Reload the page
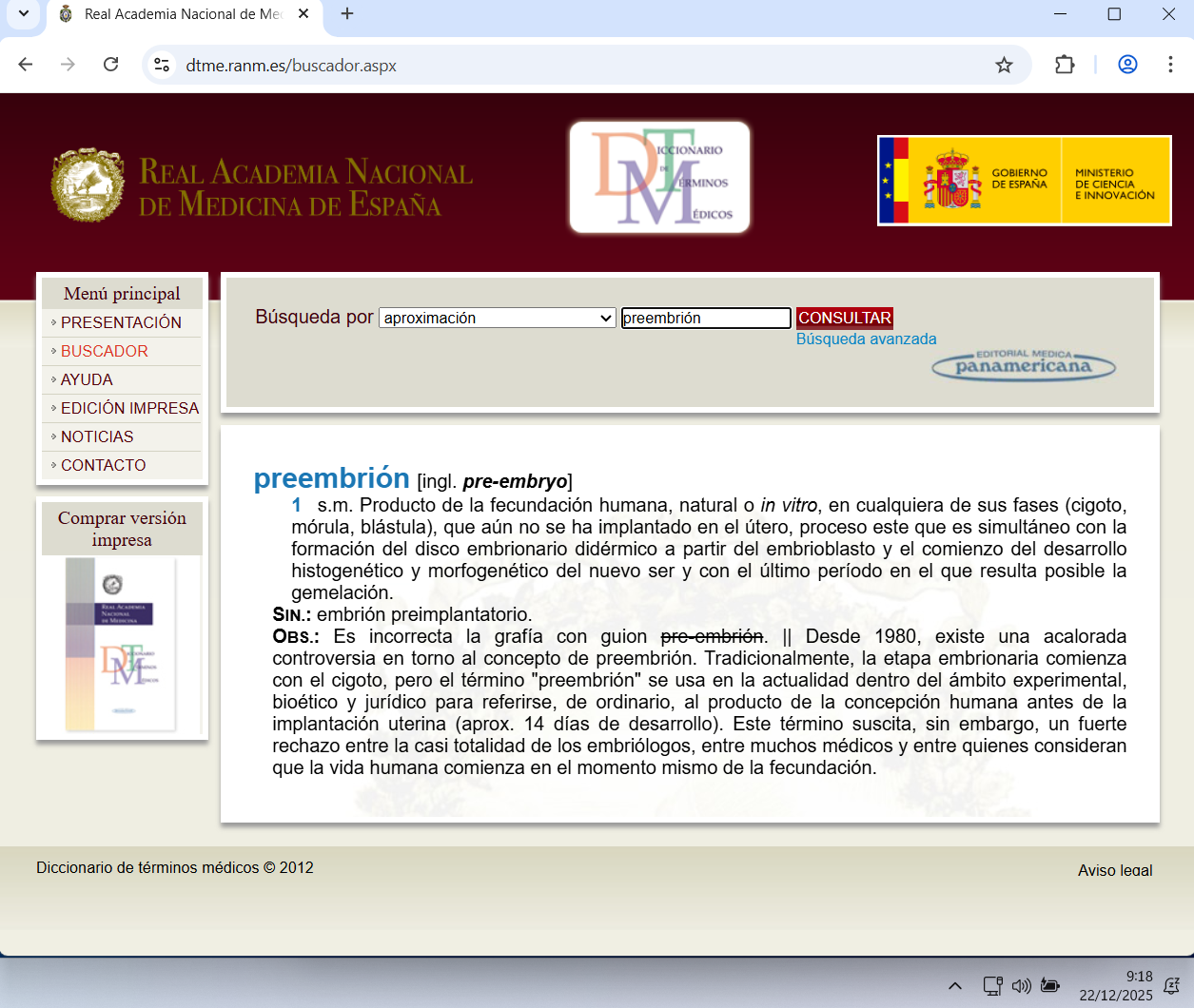This screenshot has height=1008, width=1194. click(x=111, y=65)
